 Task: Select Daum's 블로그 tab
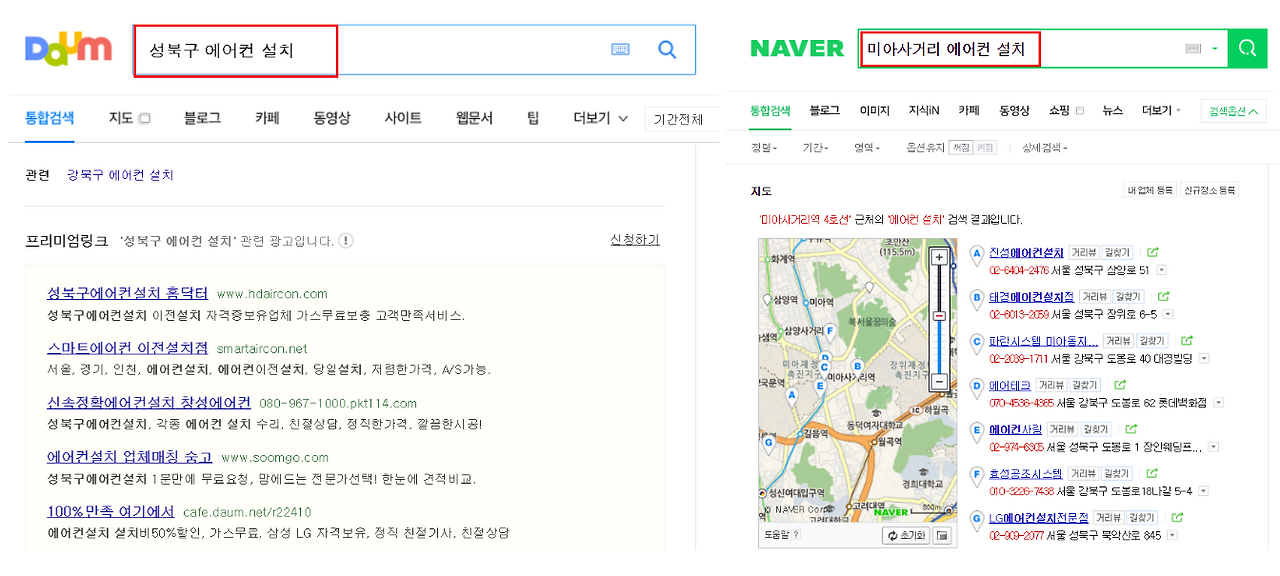click(202, 118)
